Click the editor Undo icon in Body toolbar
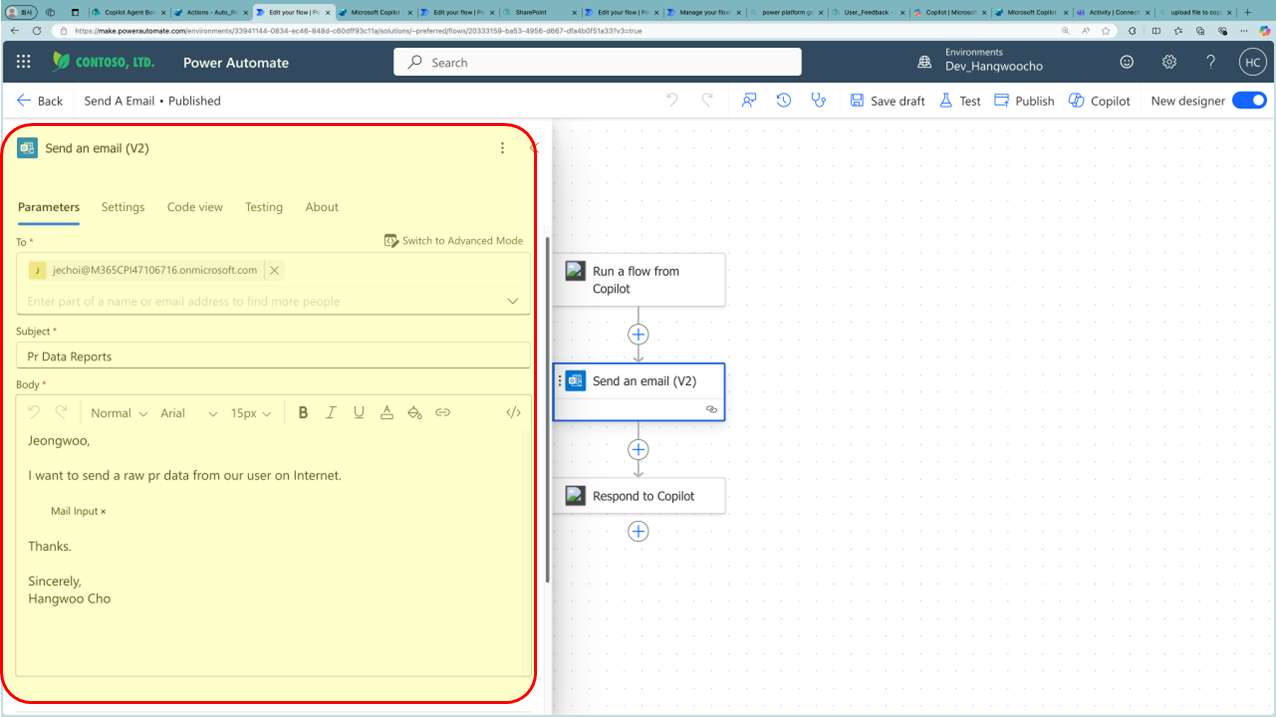 (34, 412)
